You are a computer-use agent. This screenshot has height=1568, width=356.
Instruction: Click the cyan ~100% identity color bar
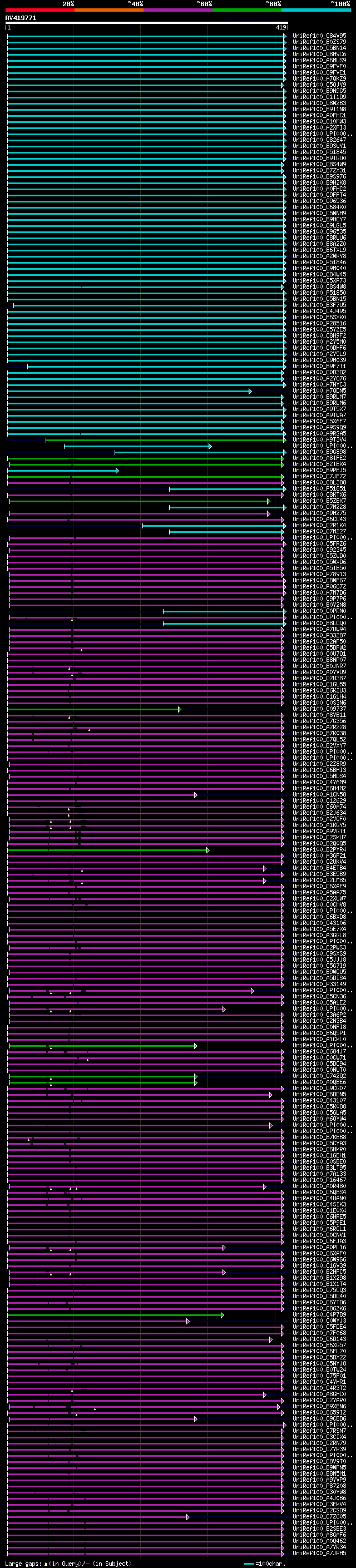[x=316, y=10]
